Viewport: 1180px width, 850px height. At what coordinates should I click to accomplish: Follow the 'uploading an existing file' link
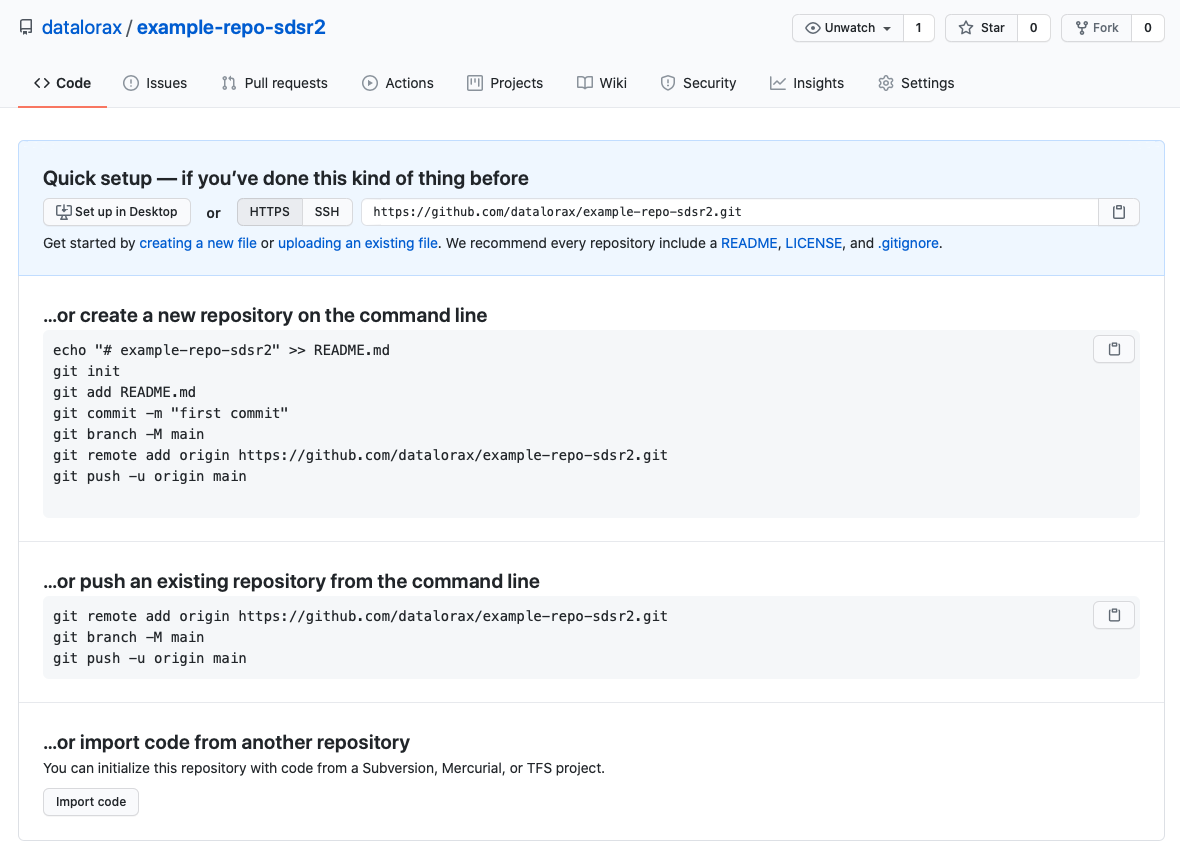click(x=358, y=243)
